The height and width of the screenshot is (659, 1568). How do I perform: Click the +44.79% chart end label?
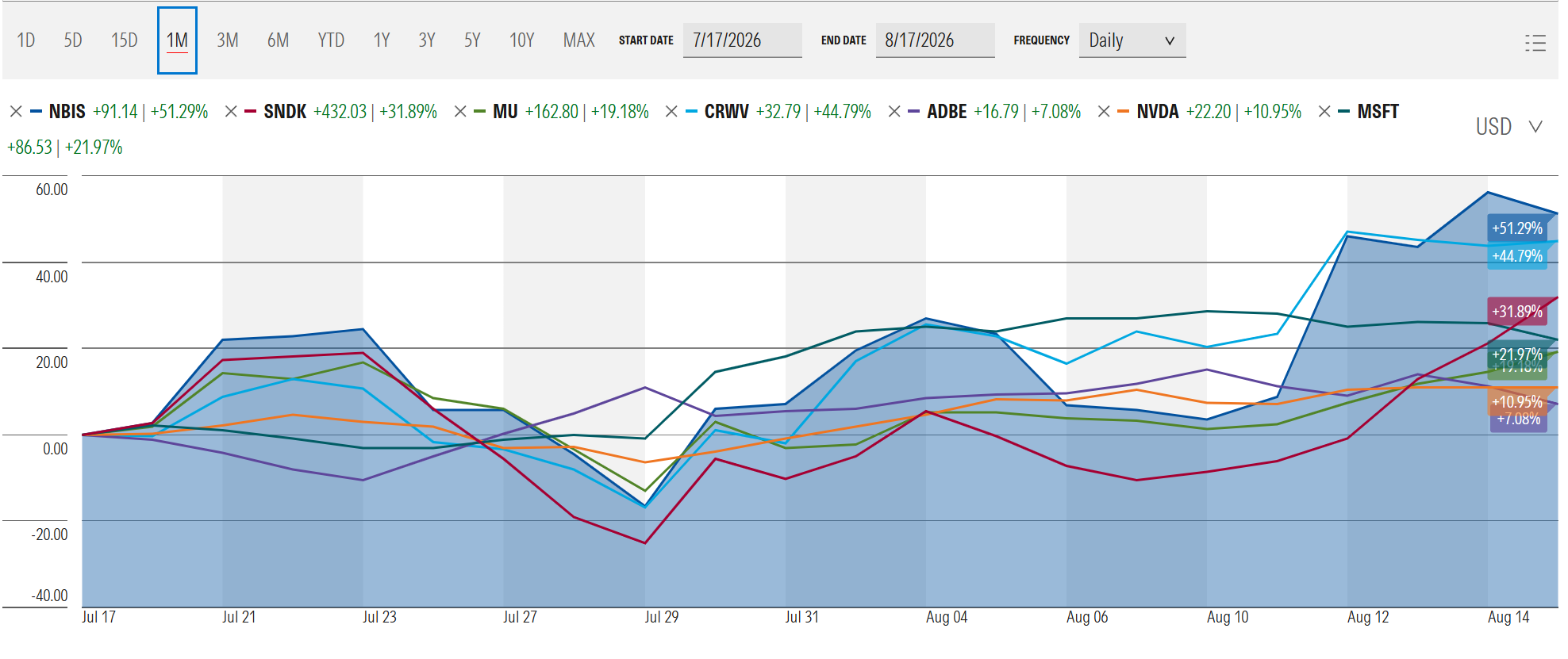tap(1517, 256)
